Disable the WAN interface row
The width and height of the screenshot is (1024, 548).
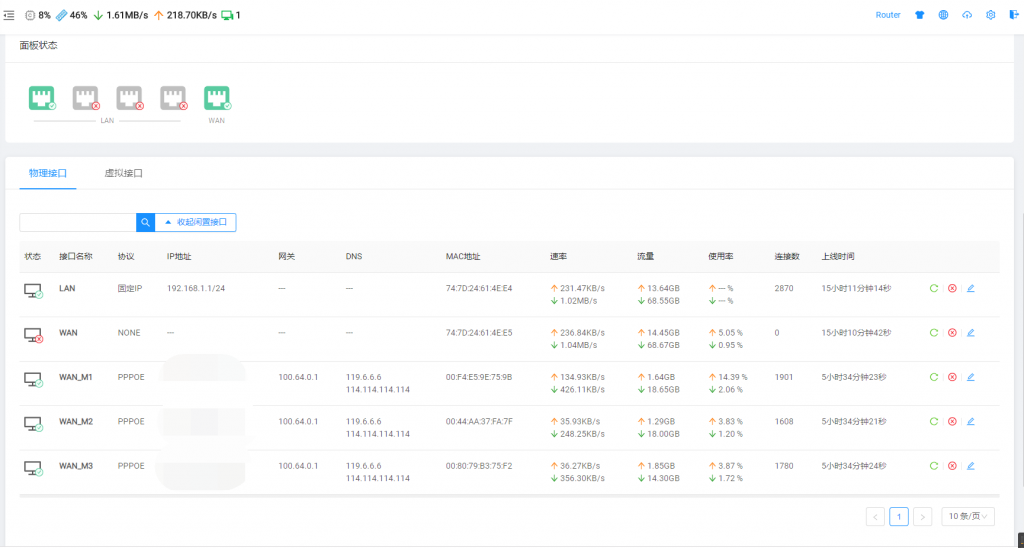tap(952, 332)
